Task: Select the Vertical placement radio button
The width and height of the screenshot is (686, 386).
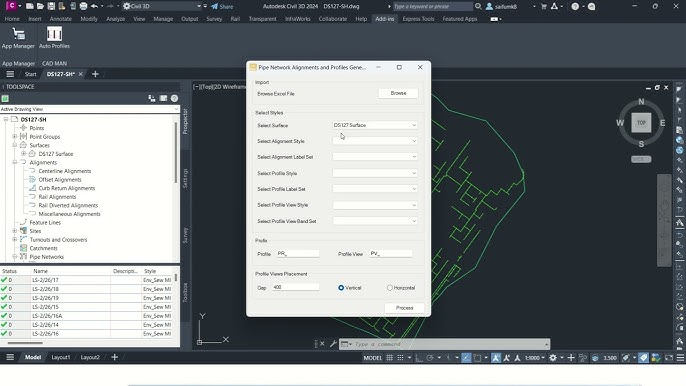Action: pyautogui.click(x=341, y=288)
